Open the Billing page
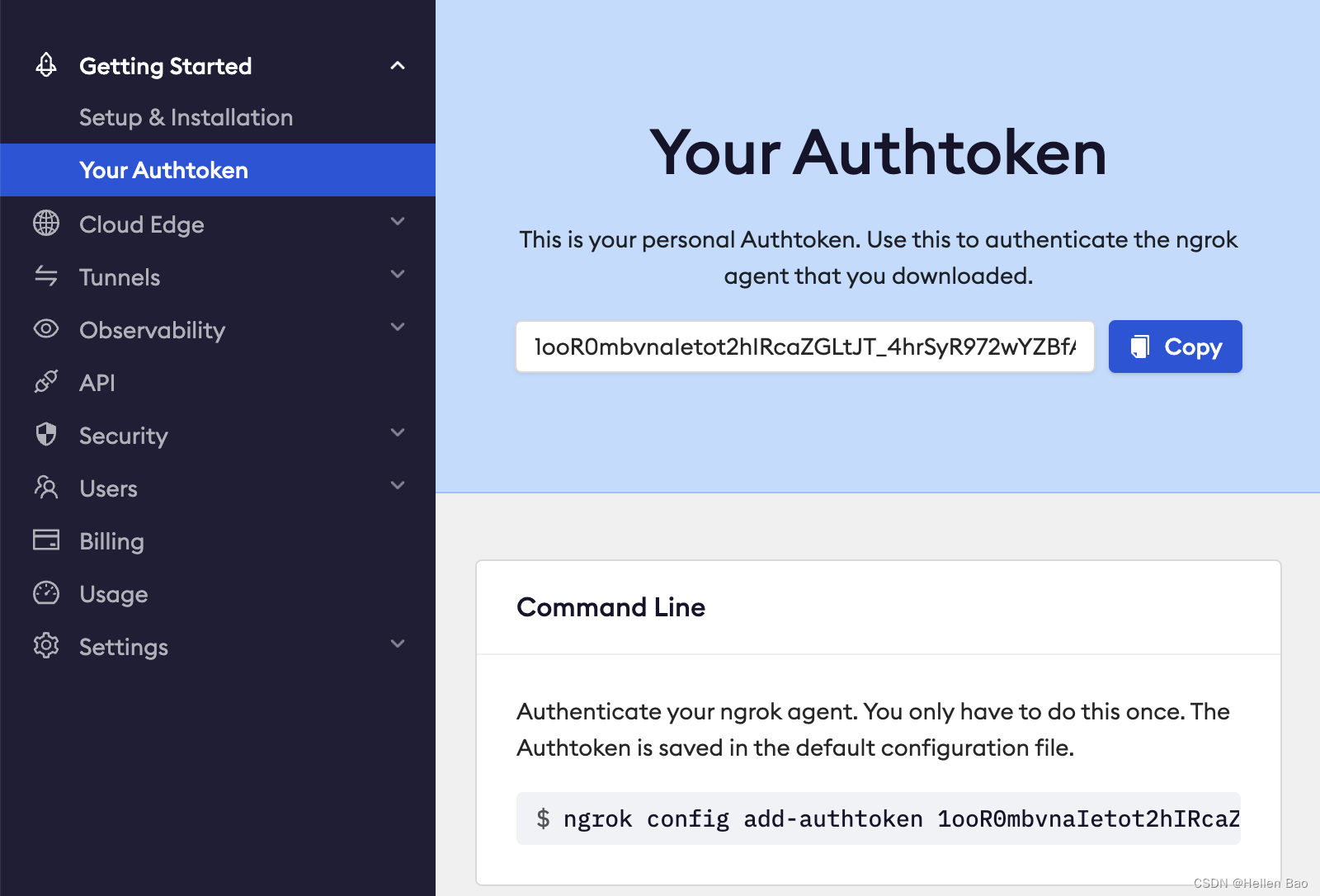The height and width of the screenshot is (896, 1320). coord(111,541)
